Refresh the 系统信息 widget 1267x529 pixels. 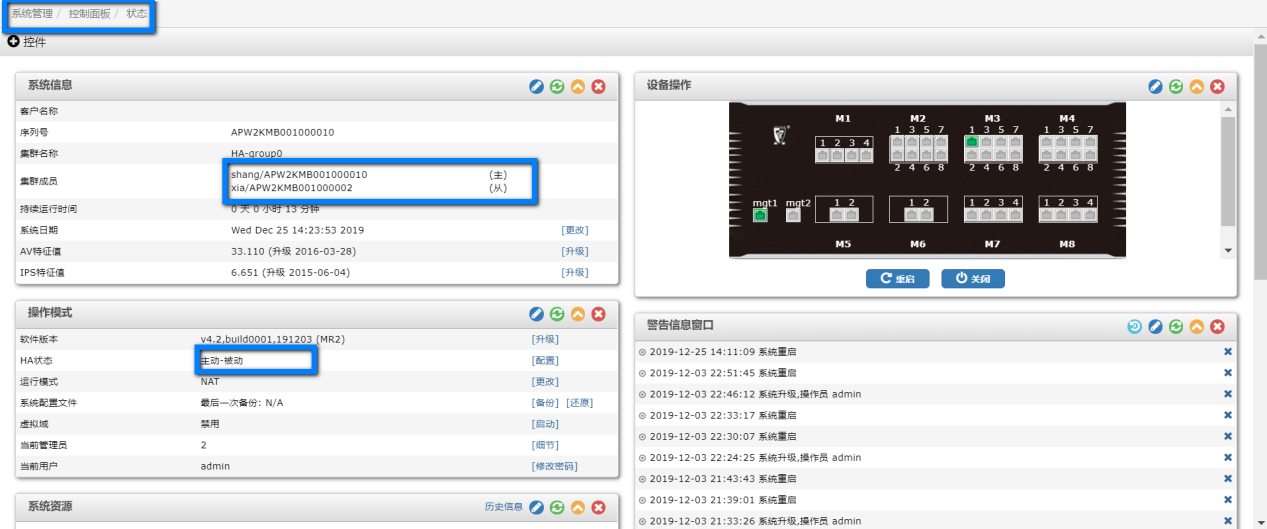[x=558, y=87]
